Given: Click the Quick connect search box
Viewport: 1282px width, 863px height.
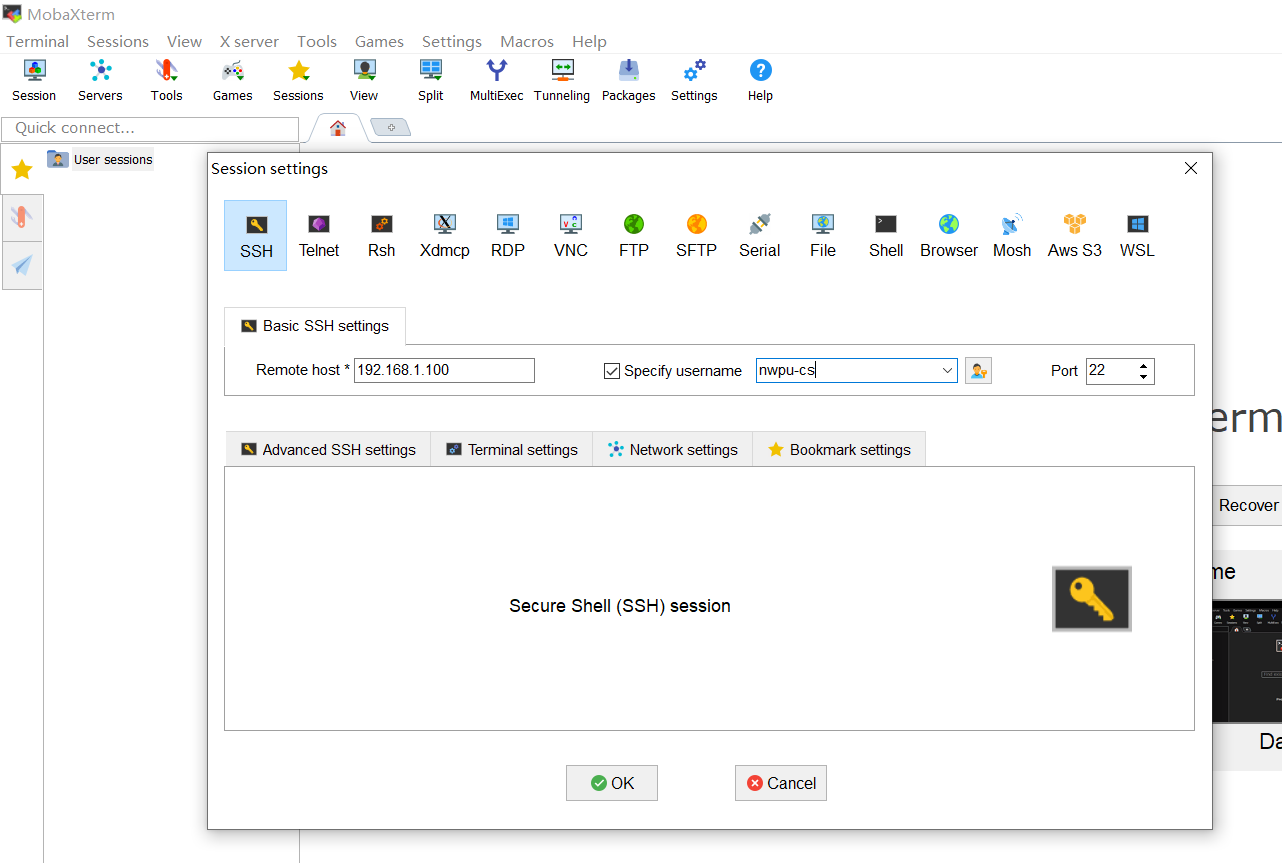Looking at the screenshot, I should 150,128.
